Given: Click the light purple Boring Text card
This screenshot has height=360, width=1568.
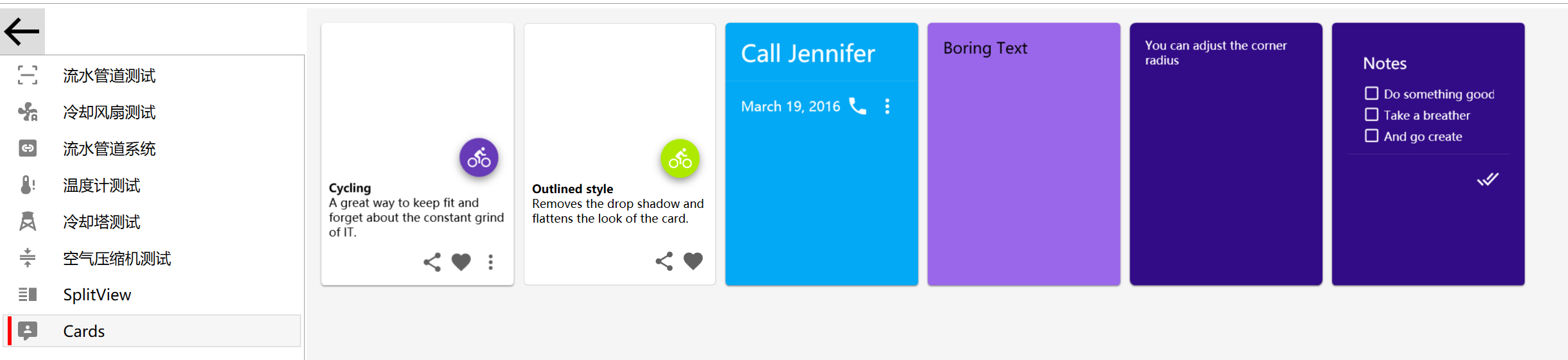Looking at the screenshot, I should [1024, 167].
